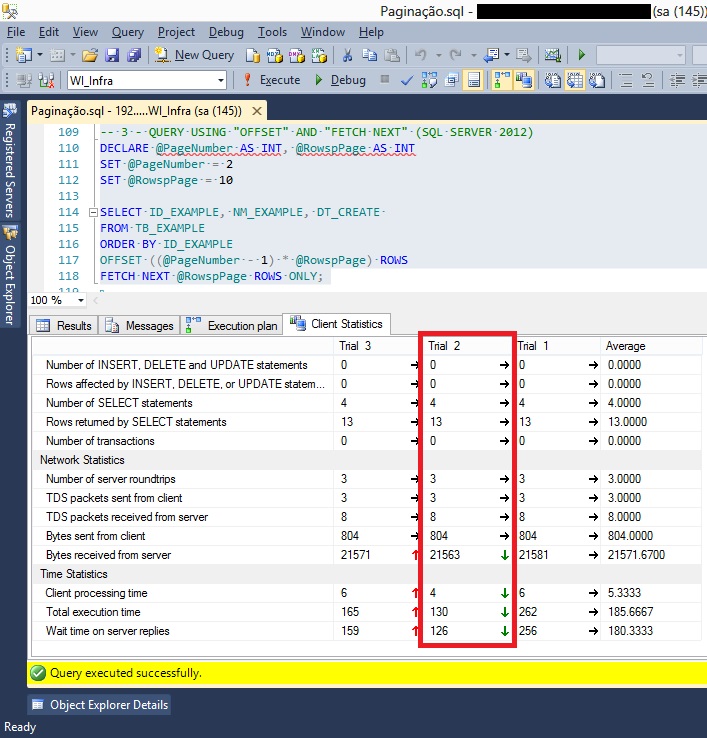Close the Paginação.sql document tab
Viewport: 707px width, 738px height.
pos(257,111)
